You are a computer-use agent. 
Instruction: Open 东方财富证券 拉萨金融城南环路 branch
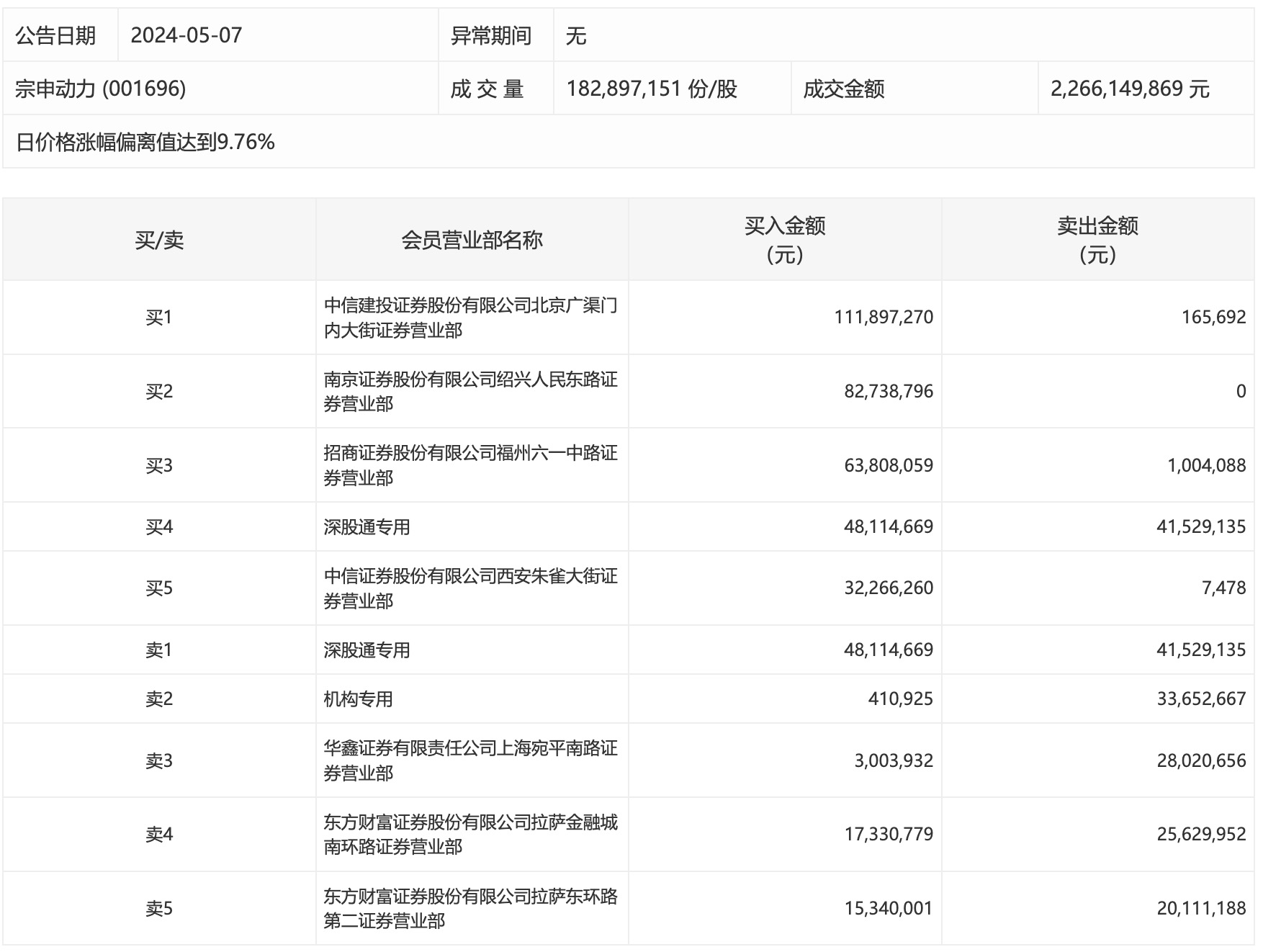coord(470,834)
